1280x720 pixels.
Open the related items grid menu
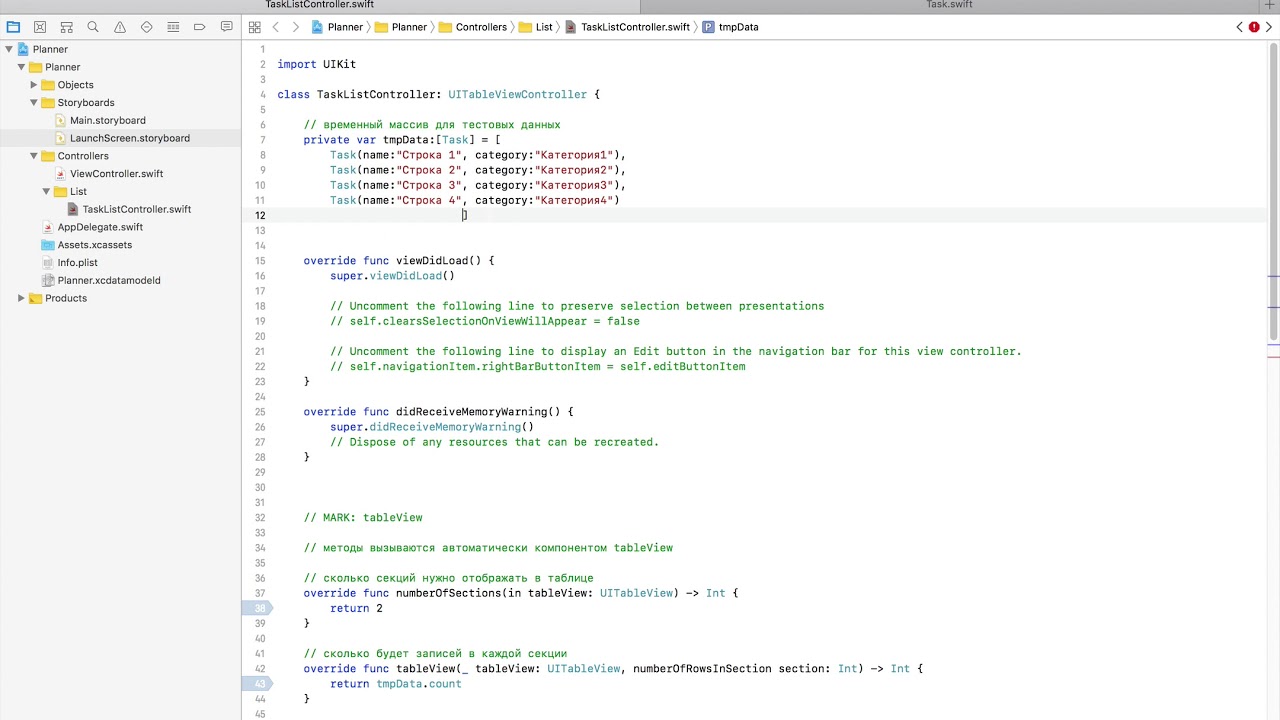tap(255, 27)
